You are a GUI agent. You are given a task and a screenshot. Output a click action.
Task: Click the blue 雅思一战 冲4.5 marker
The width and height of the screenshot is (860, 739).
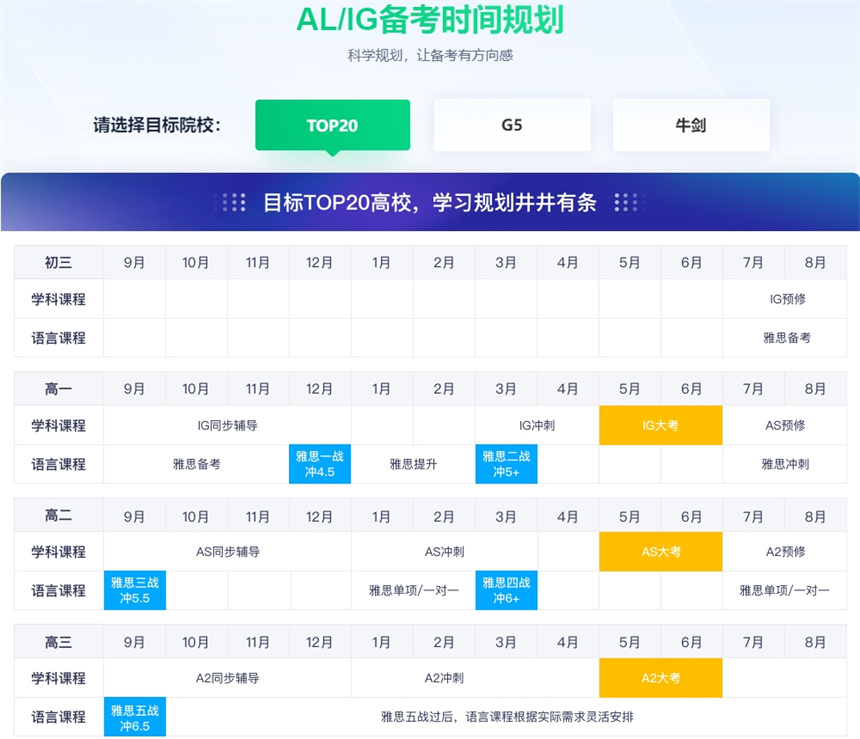point(320,464)
